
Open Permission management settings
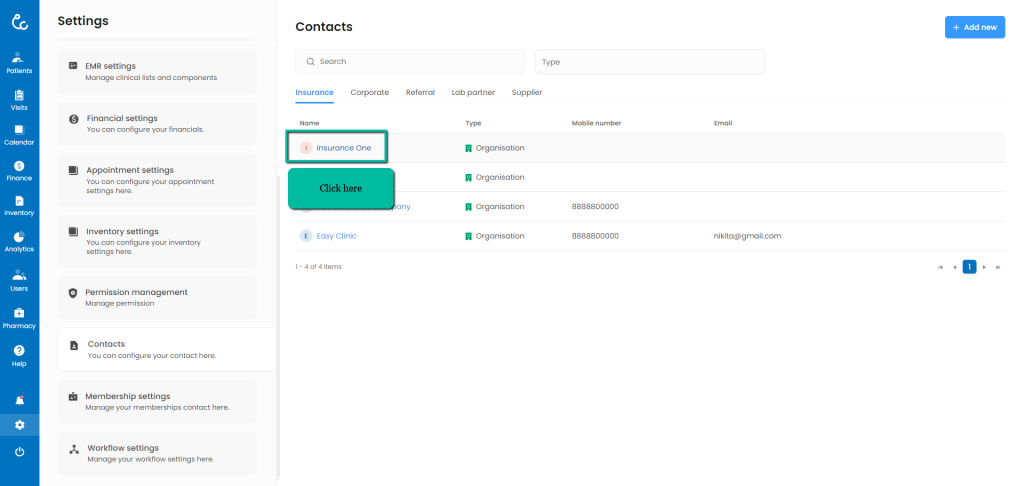tap(157, 296)
